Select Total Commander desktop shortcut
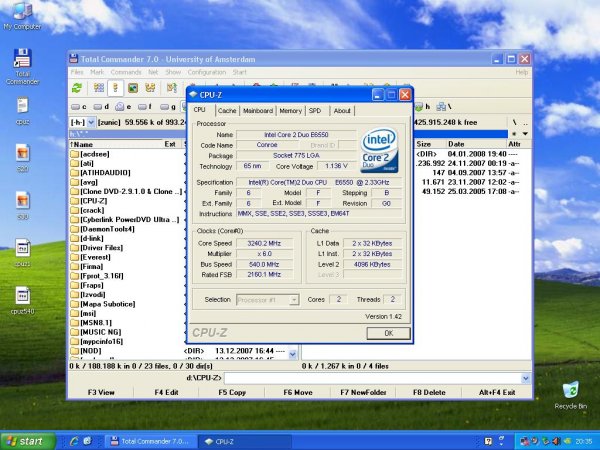The height and width of the screenshot is (450, 600). (x=22, y=67)
